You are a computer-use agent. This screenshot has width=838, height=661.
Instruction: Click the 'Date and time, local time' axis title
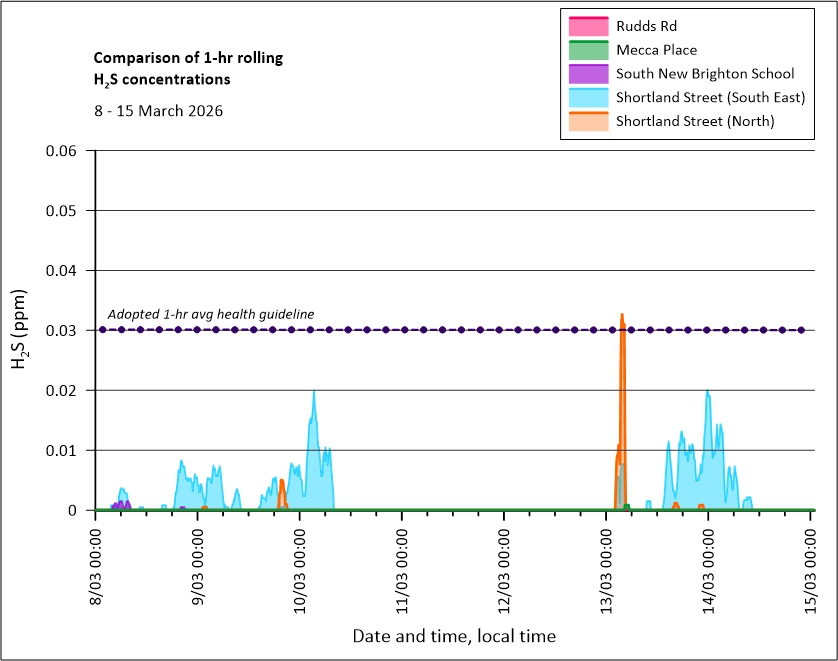click(x=454, y=636)
